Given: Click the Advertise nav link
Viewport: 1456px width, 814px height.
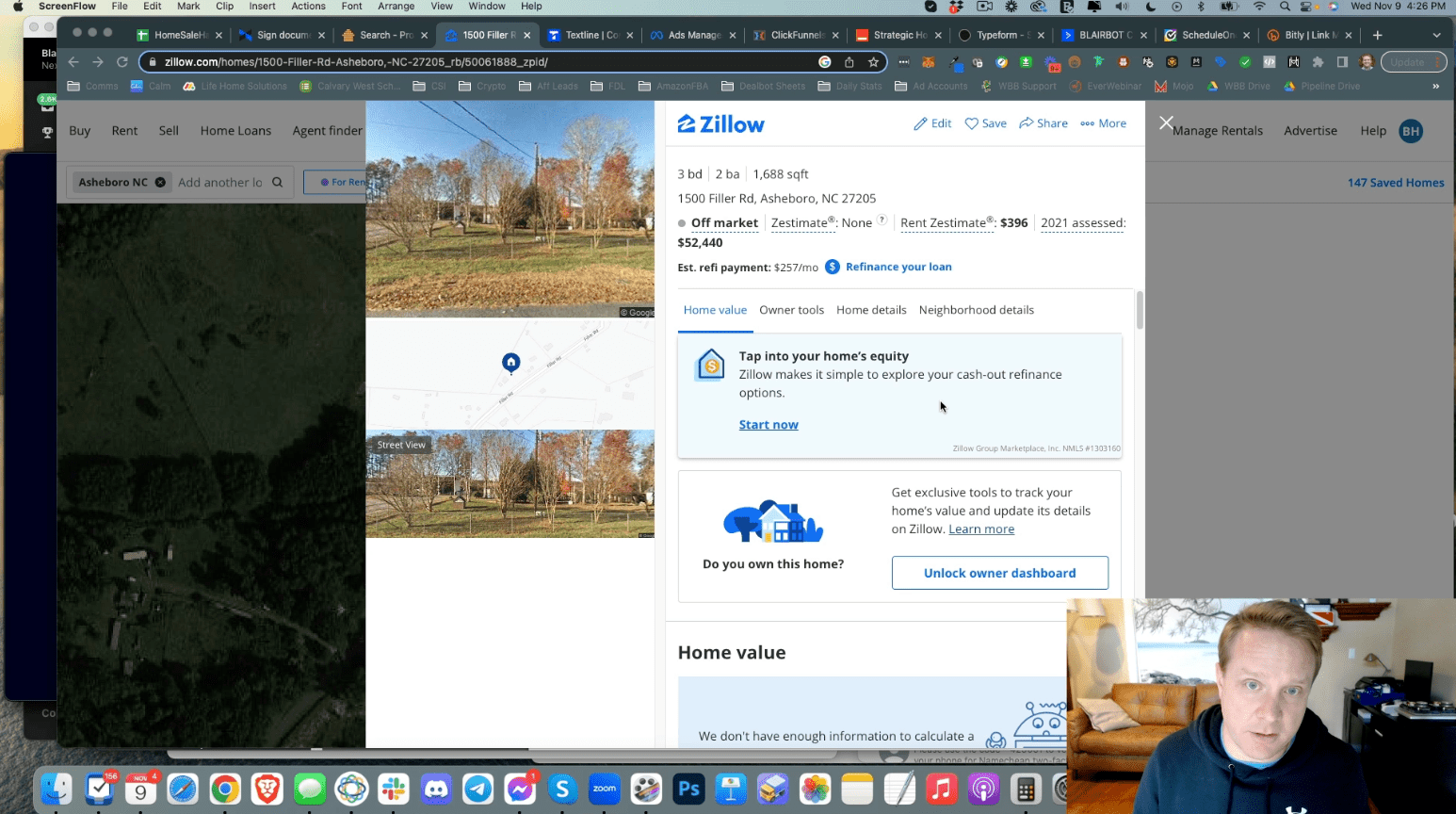Looking at the screenshot, I should click(x=1310, y=131).
